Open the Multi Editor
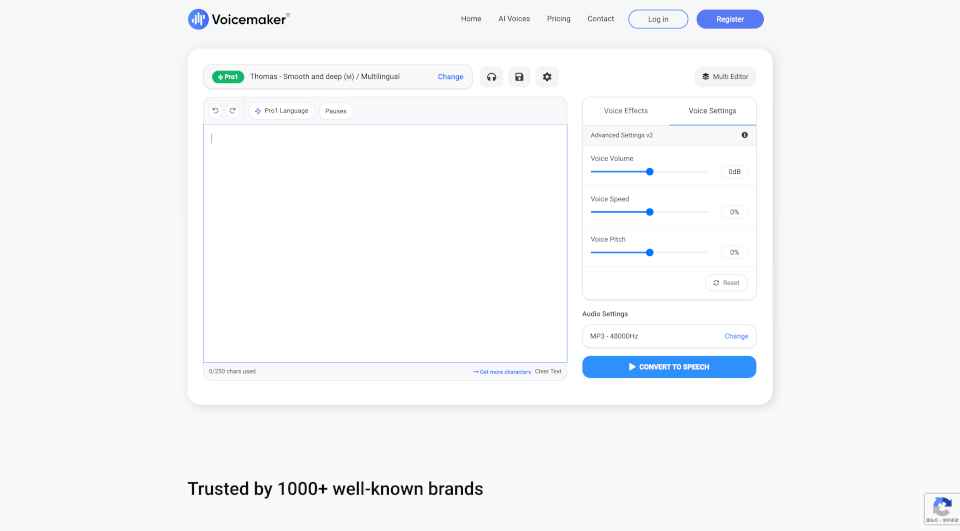Screen dimensions: 960x531 point(725,77)
